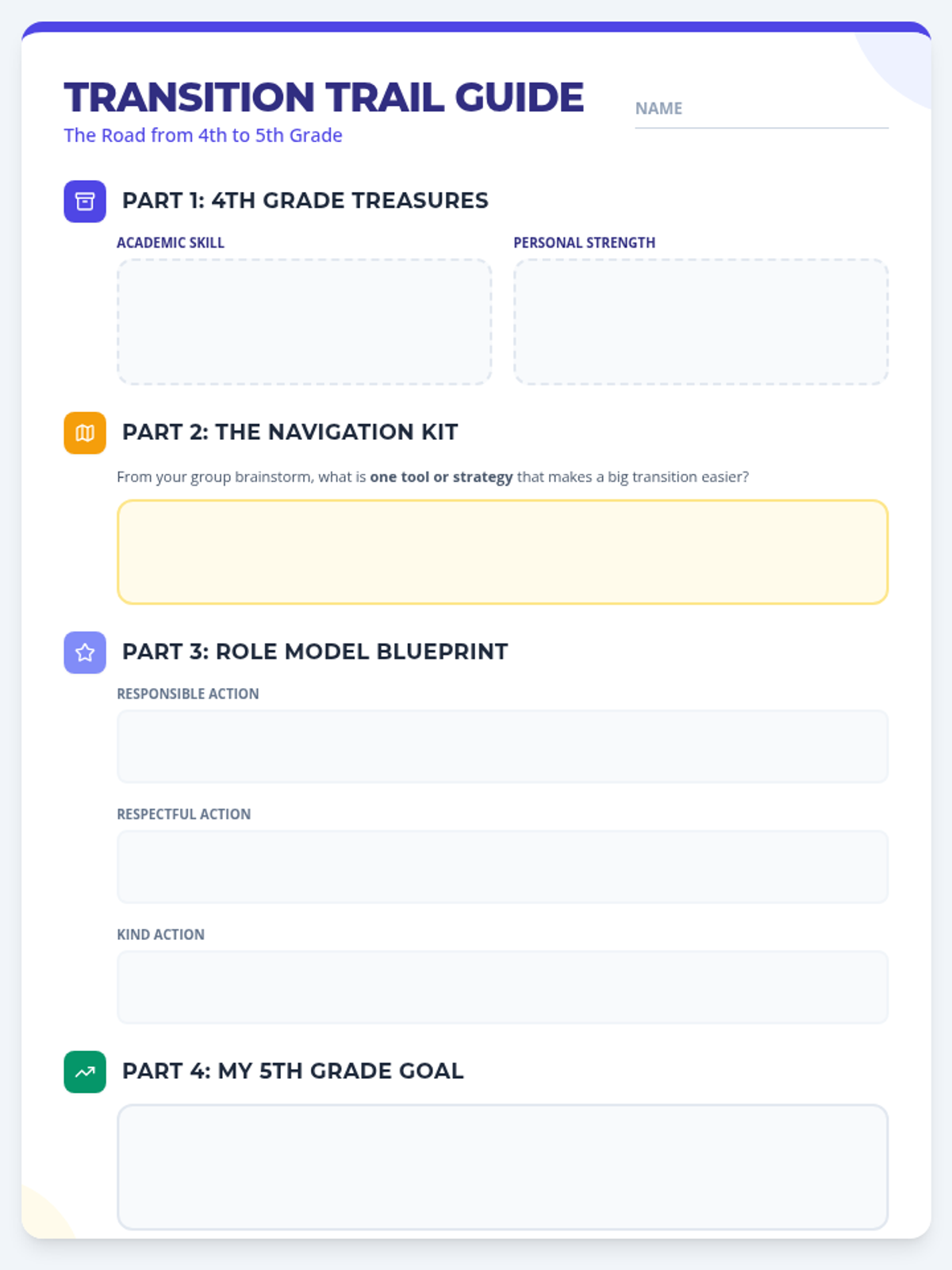952x1270 pixels.
Task: Click the Transition Trail Guide title
Action: [324, 98]
